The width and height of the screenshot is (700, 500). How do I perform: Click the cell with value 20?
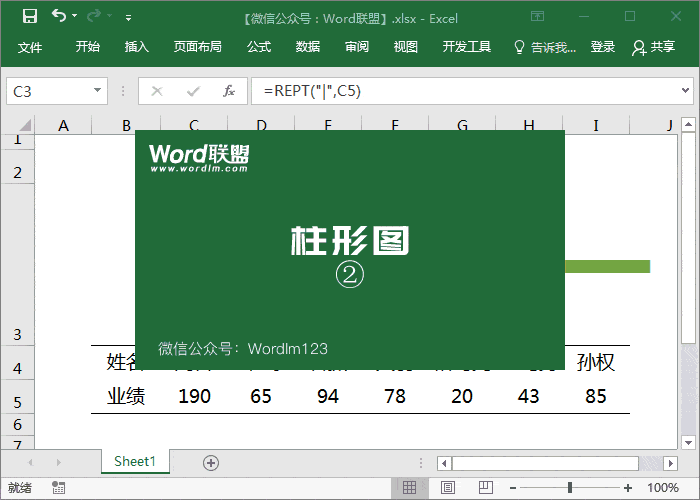pos(462,396)
